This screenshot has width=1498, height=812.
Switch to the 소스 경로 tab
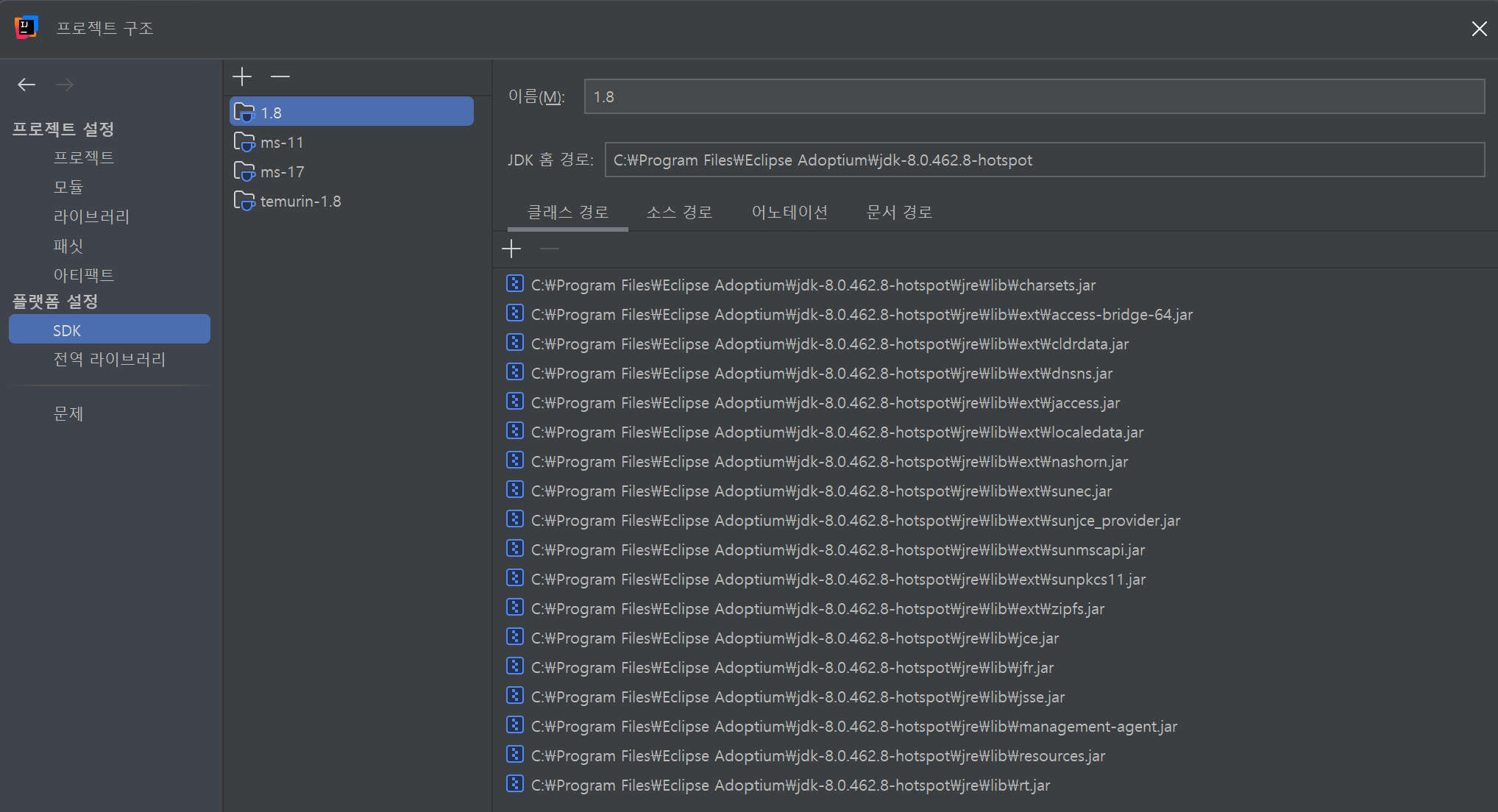679,212
